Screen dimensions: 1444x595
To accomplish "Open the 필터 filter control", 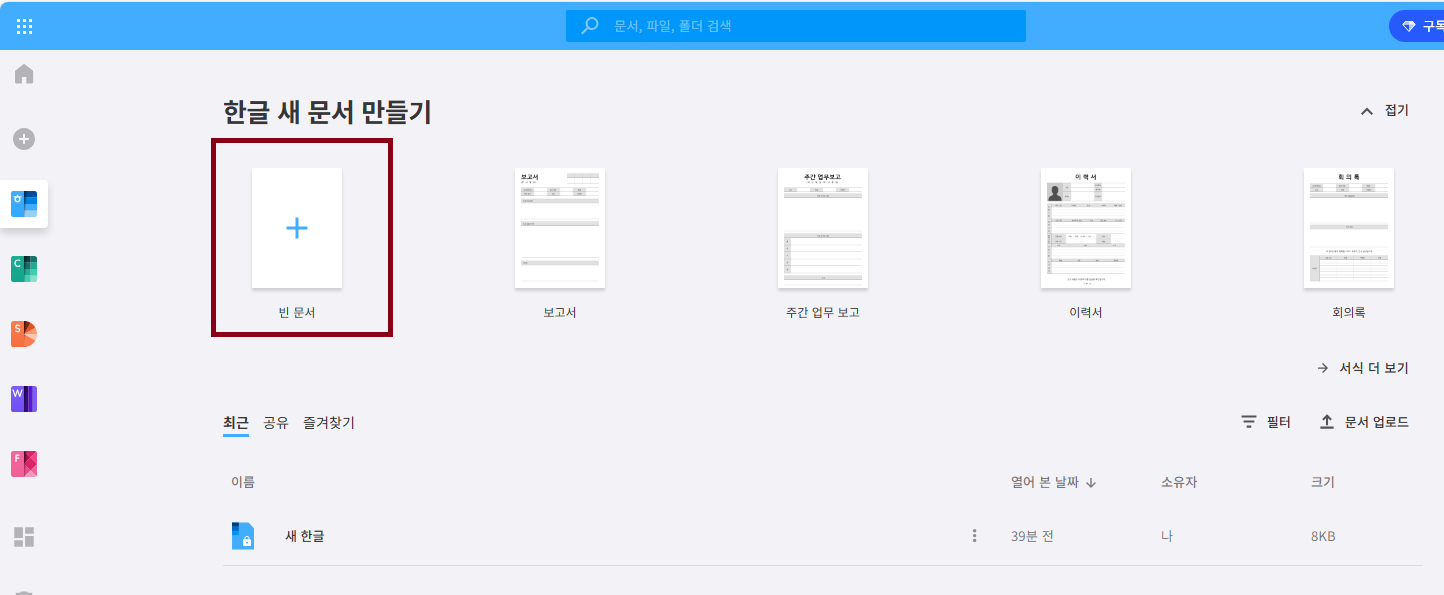I will point(1264,422).
